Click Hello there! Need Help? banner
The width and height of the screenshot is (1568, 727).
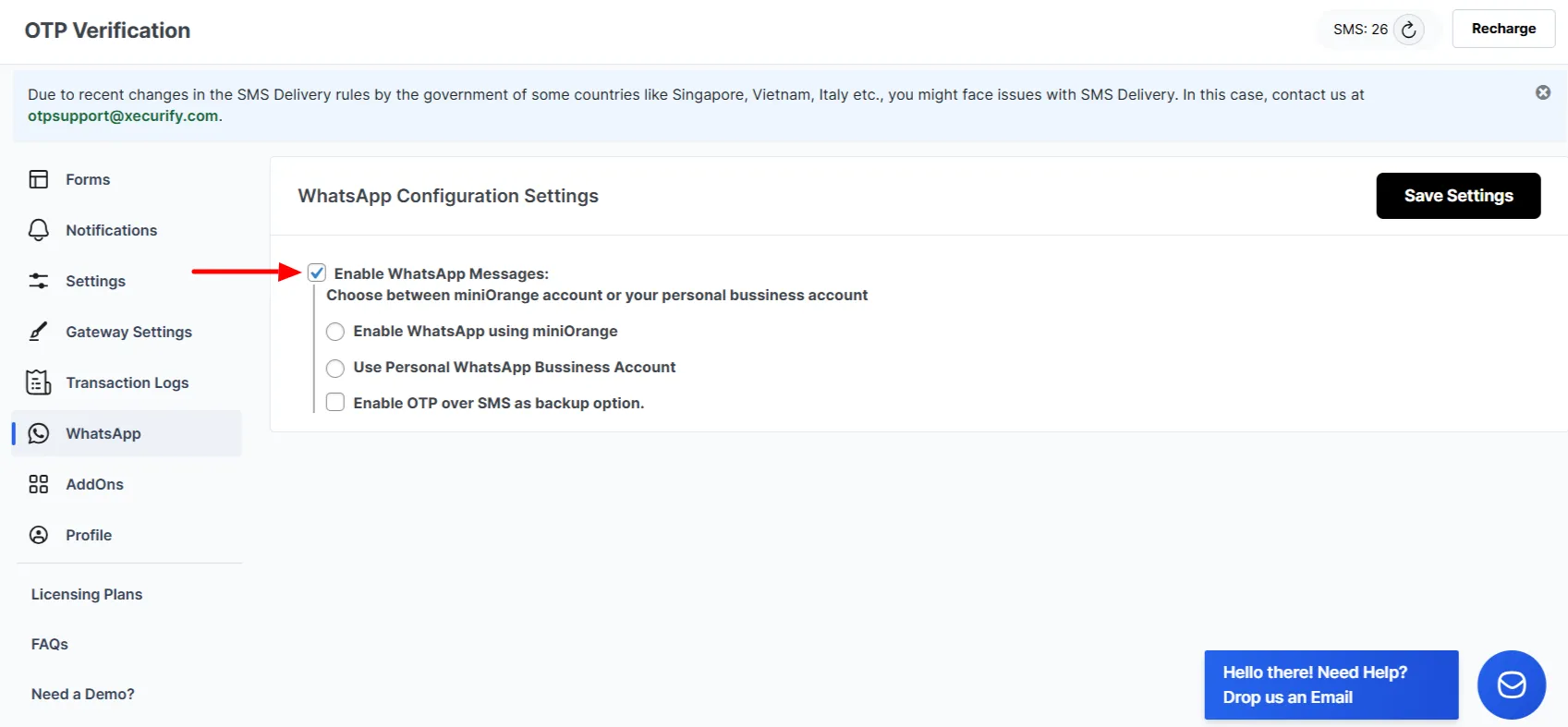(1331, 685)
